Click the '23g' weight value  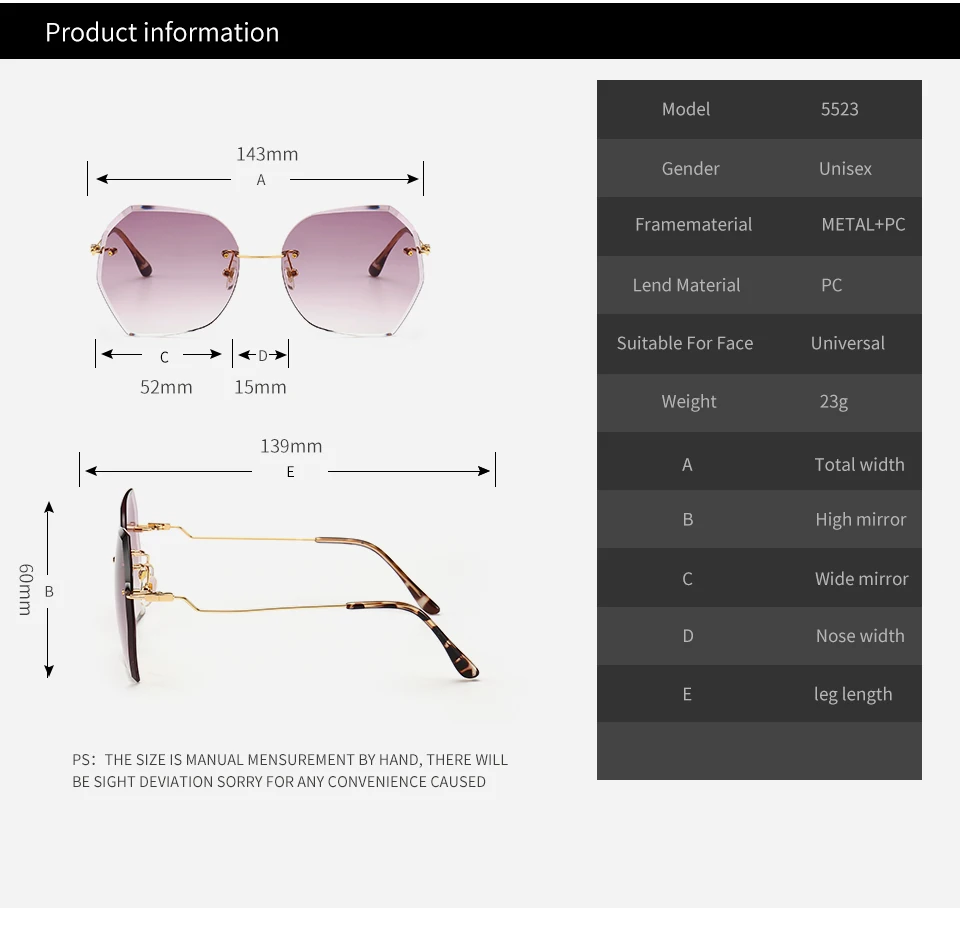pos(833,402)
